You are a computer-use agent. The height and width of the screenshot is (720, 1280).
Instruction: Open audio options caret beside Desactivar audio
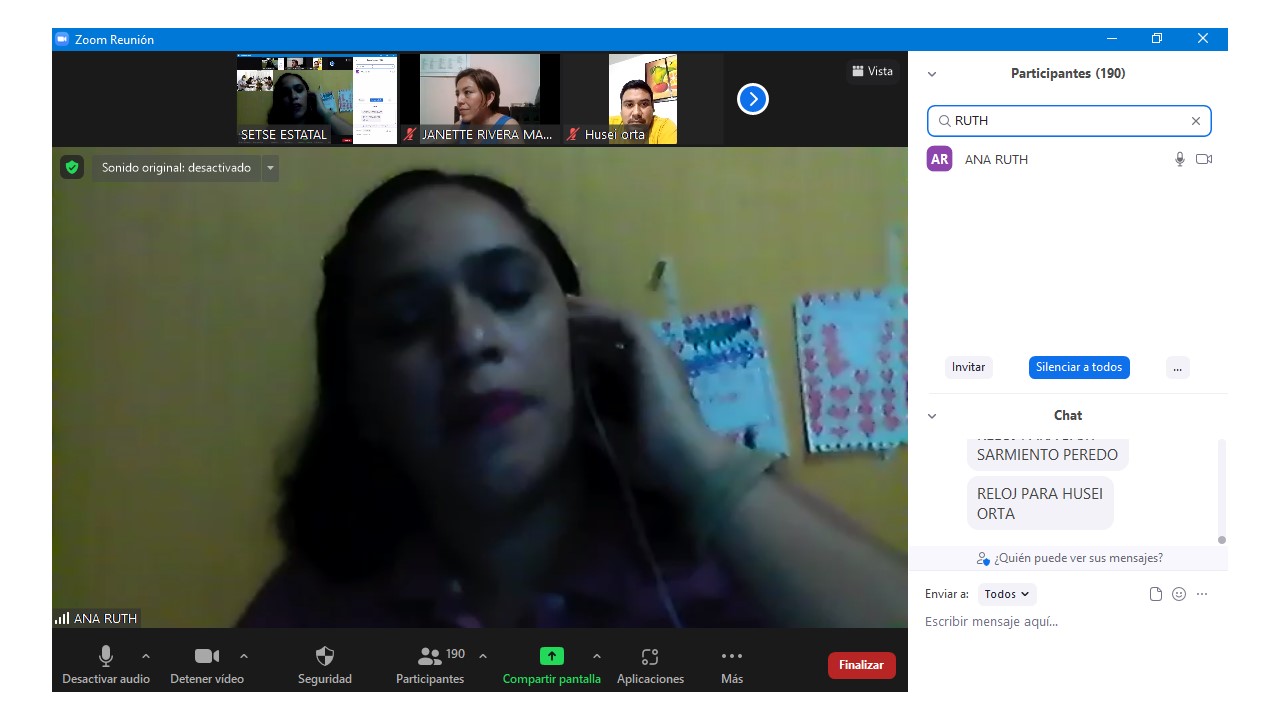(x=146, y=657)
